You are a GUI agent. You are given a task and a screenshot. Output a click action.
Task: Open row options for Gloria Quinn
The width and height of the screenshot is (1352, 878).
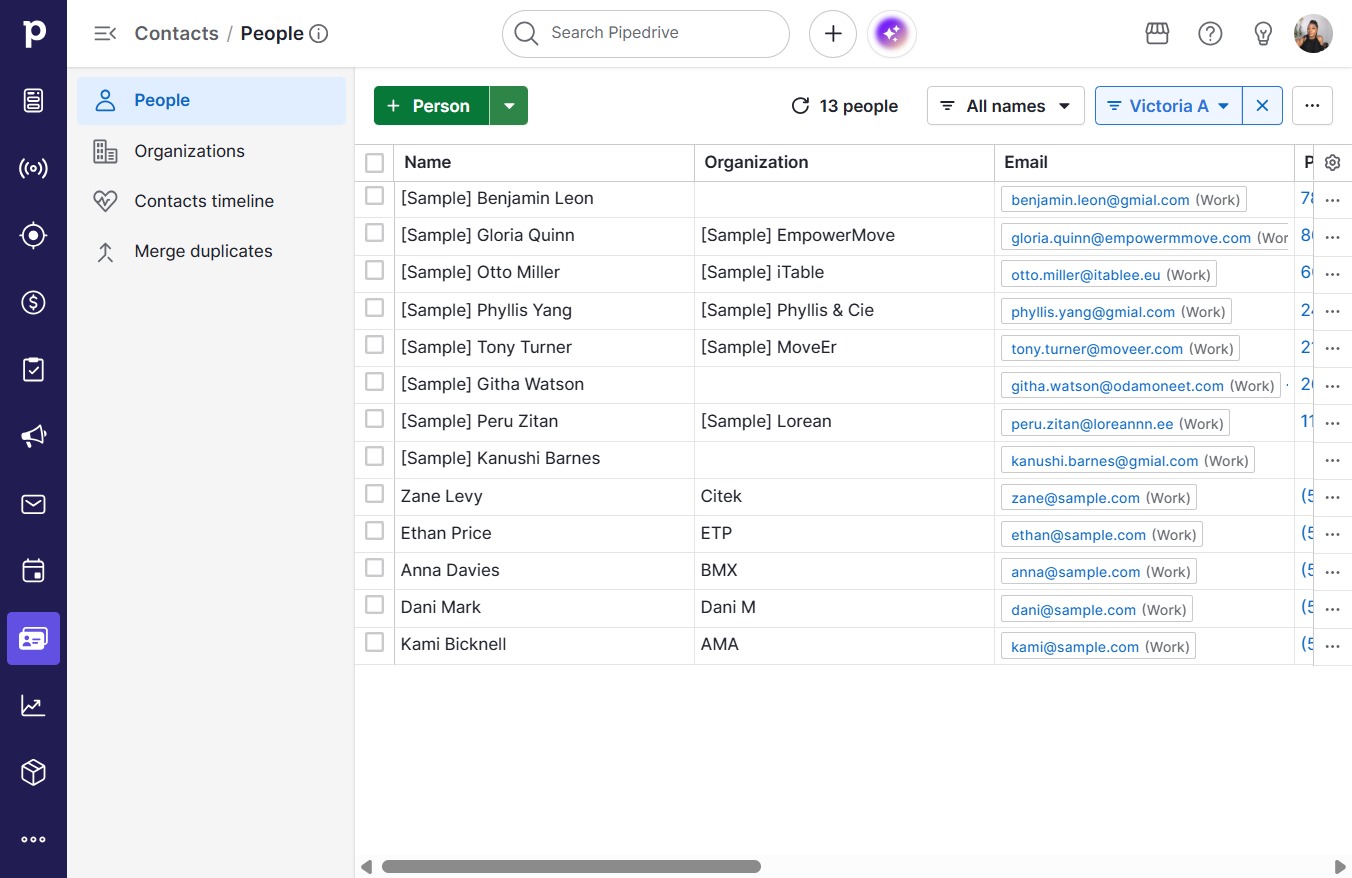click(x=1332, y=237)
